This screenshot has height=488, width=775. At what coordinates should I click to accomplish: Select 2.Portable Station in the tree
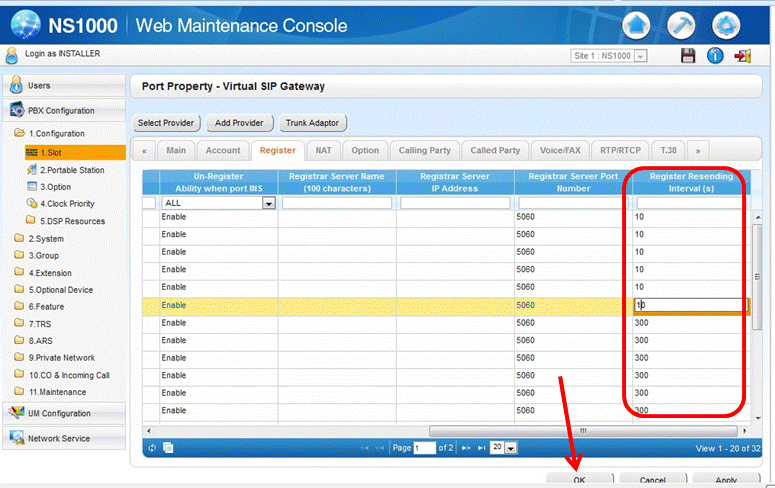click(x=72, y=170)
